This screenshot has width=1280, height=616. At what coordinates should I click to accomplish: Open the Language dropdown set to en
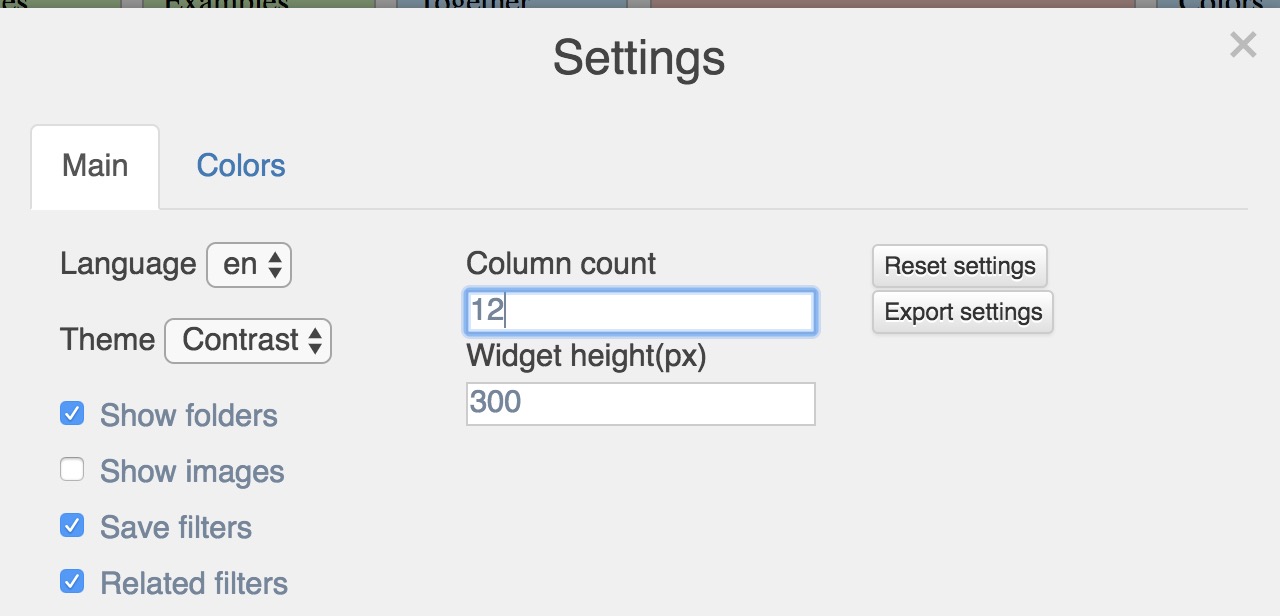(x=249, y=265)
